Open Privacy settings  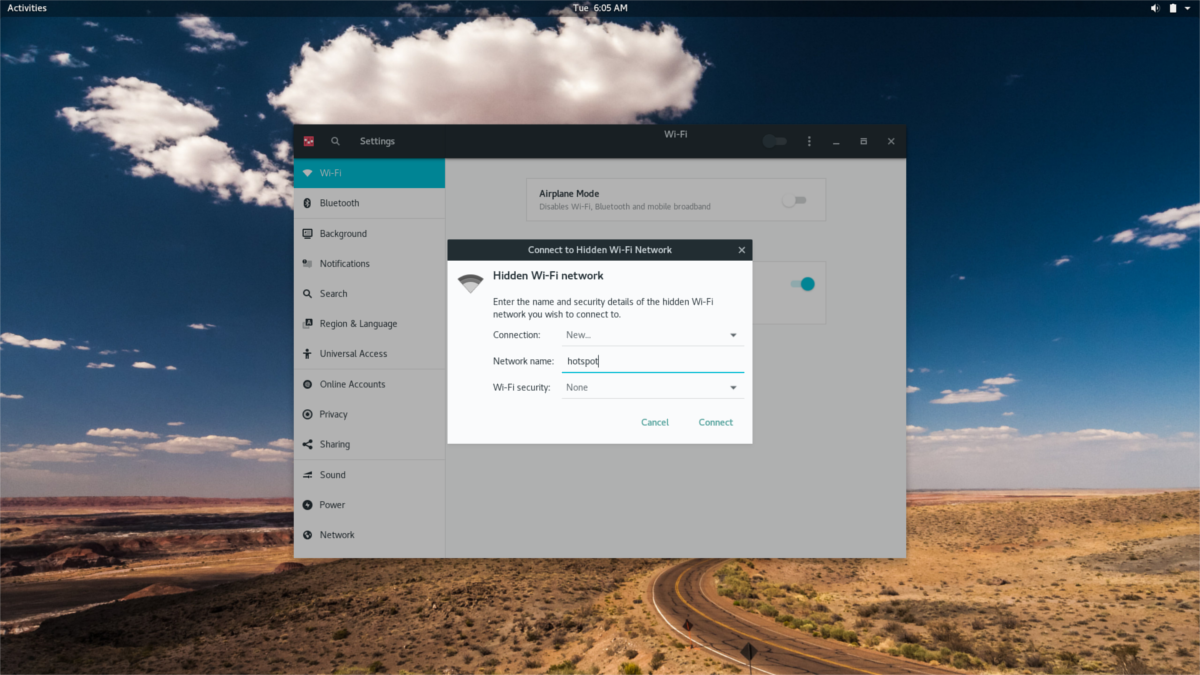[x=369, y=414]
